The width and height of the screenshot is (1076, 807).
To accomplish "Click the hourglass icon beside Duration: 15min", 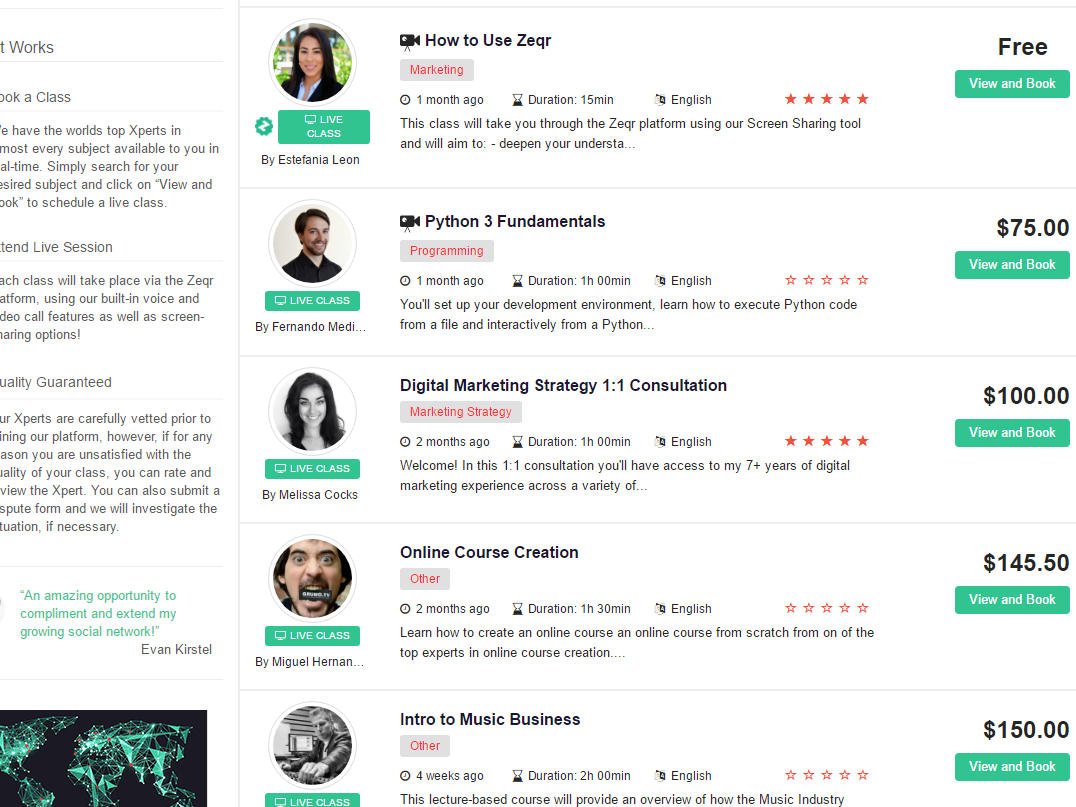I will [517, 100].
